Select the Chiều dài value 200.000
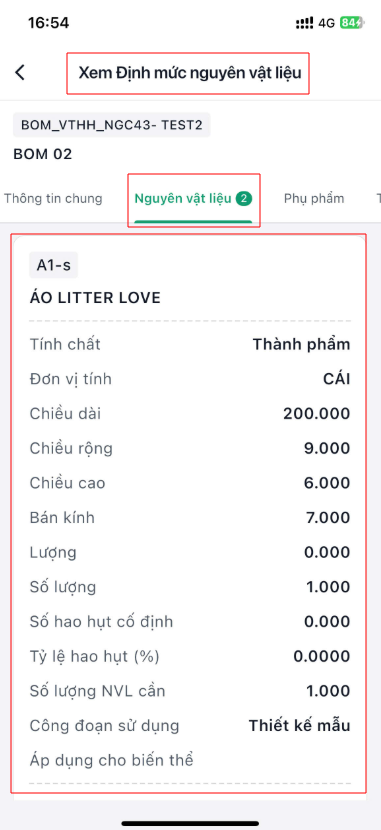Image resolution: width=381 pixels, height=830 pixels. (x=316, y=413)
